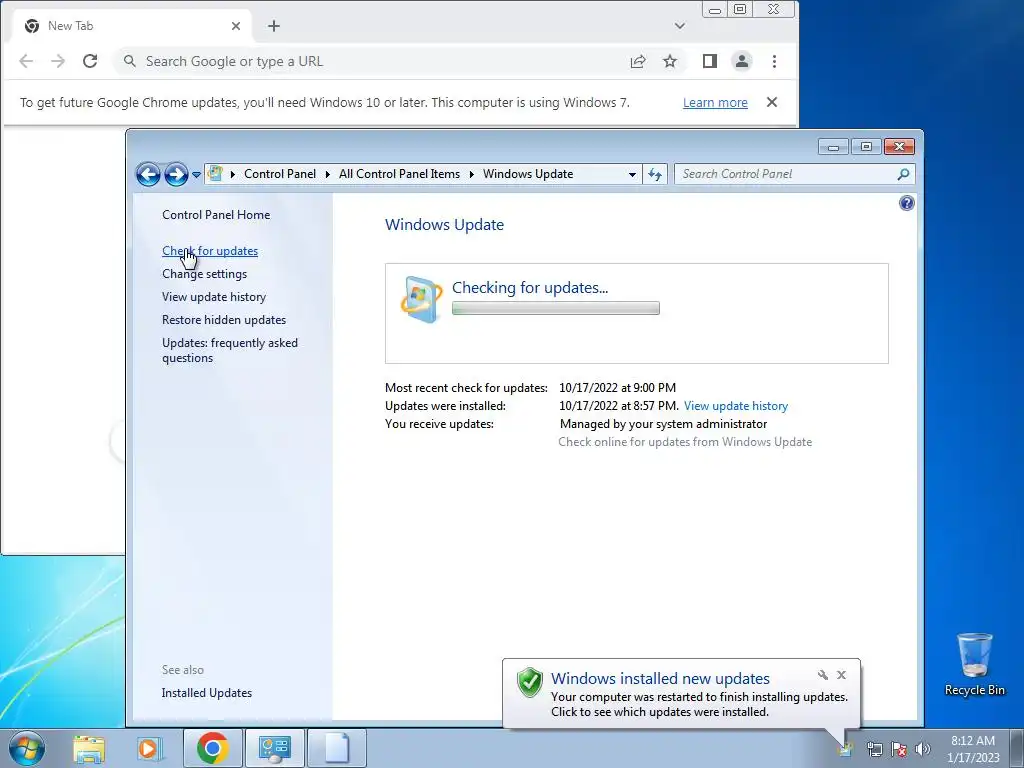Open View update history in the sidebar
The width and height of the screenshot is (1024, 768).
pyautogui.click(x=214, y=296)
